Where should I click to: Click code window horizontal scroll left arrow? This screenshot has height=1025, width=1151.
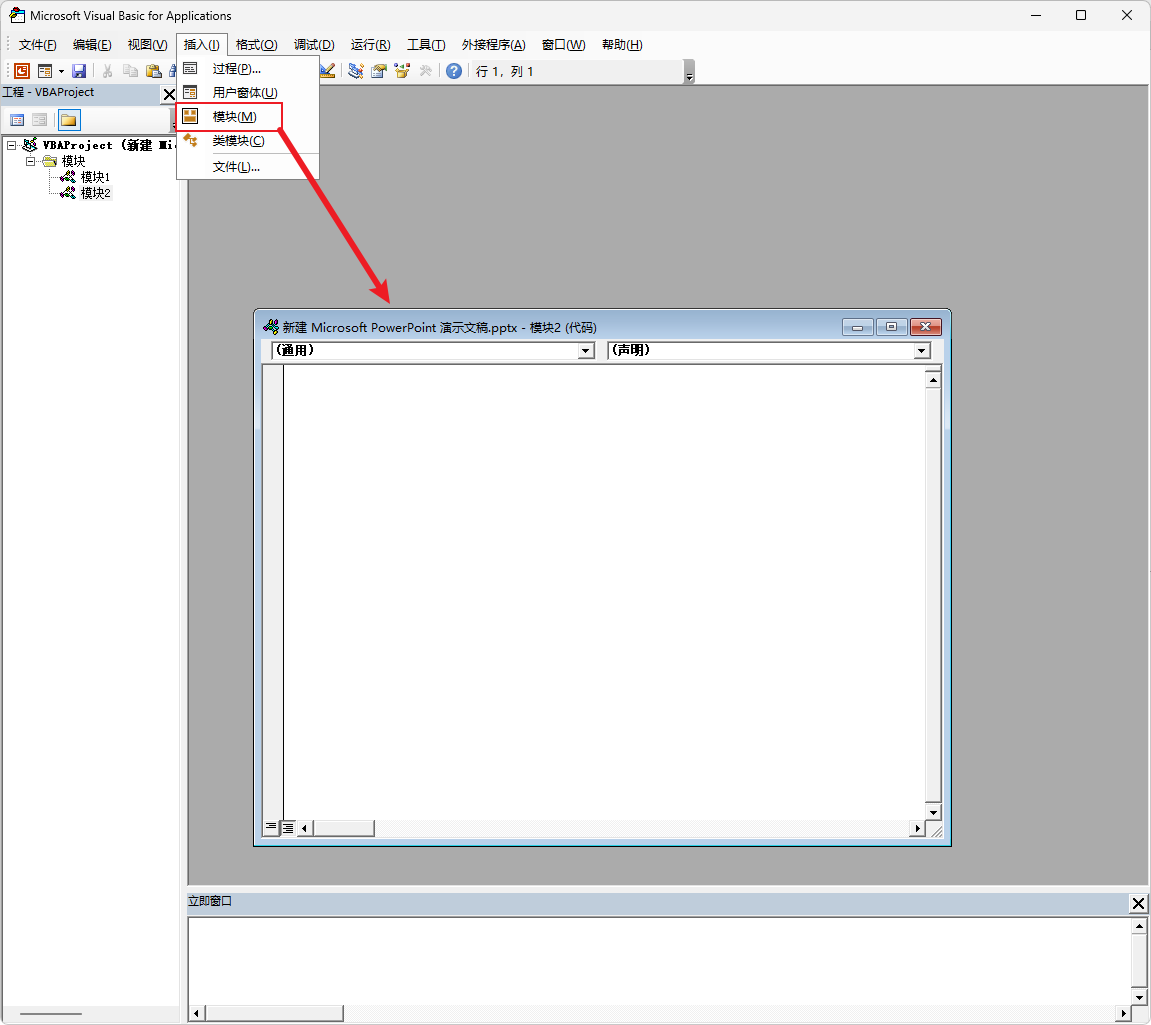pyautogui.click(x=304, y=828)
